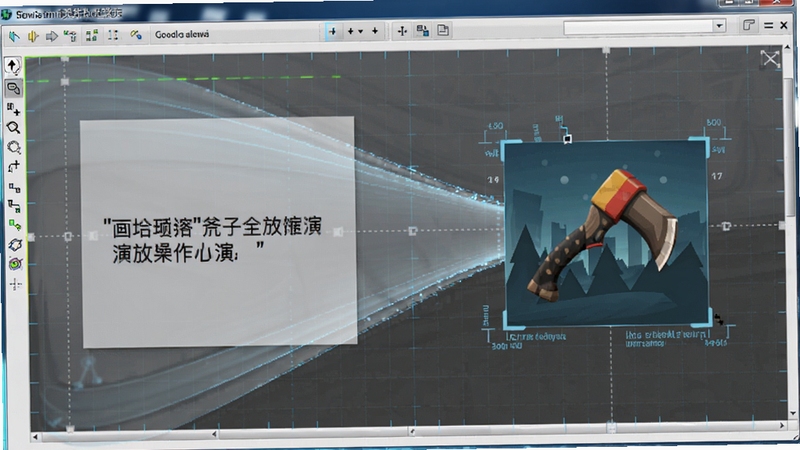
Task: Select the stepped connector tool with green square
Action: click(x=14, y=206)
